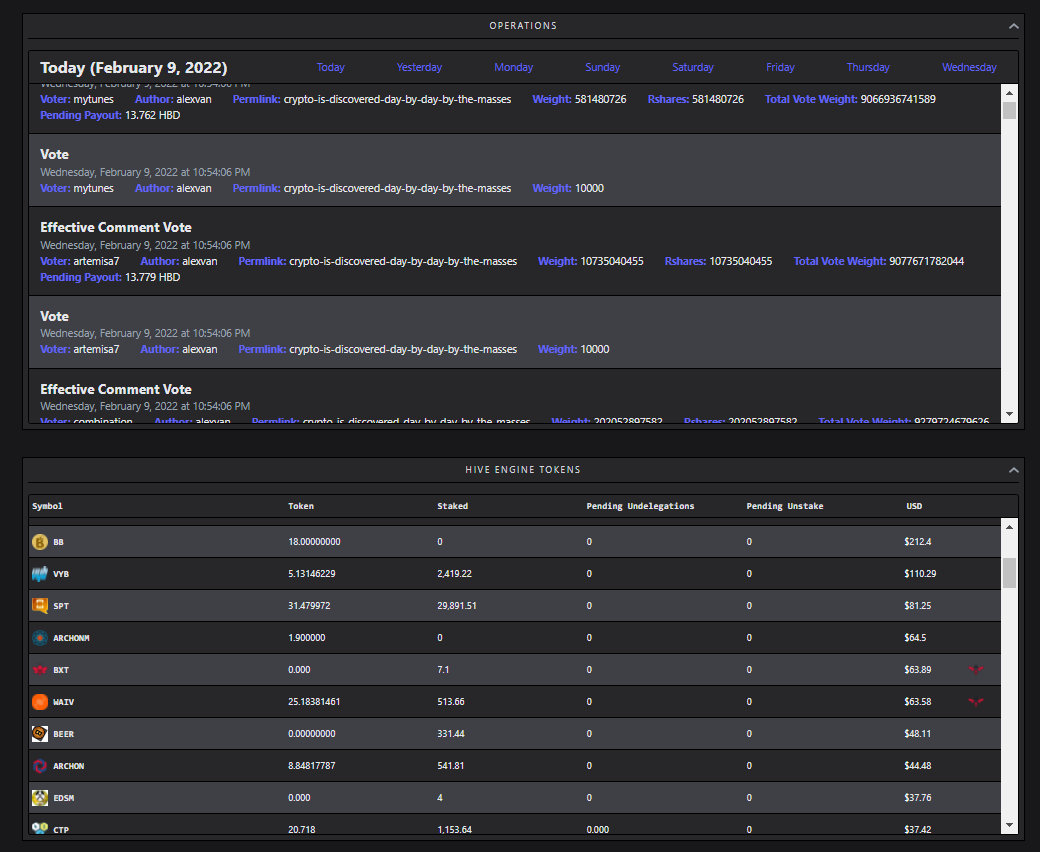Screen dimensions: 1040x852
Task: Click SPT staked amount 29,891.51
Action: pos(456,605)
